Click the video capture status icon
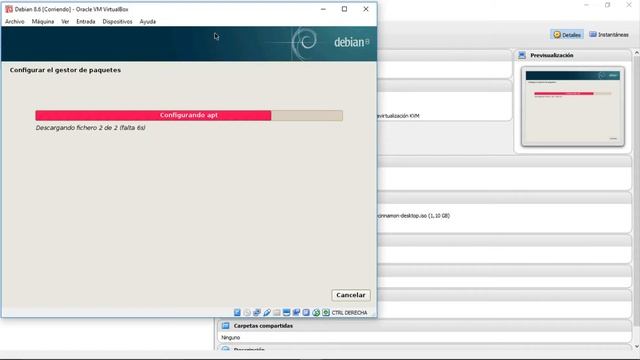Viewport: 640px width, 360px height. point(296,313)
